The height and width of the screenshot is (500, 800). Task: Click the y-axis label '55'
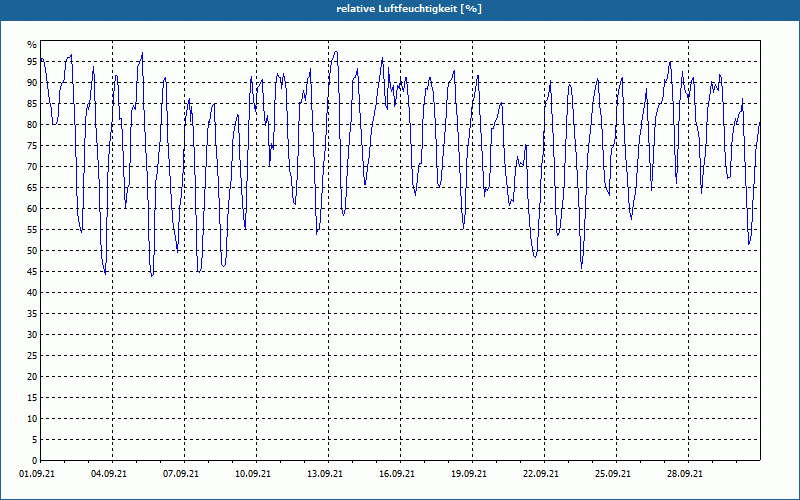(x=32, y=230)
